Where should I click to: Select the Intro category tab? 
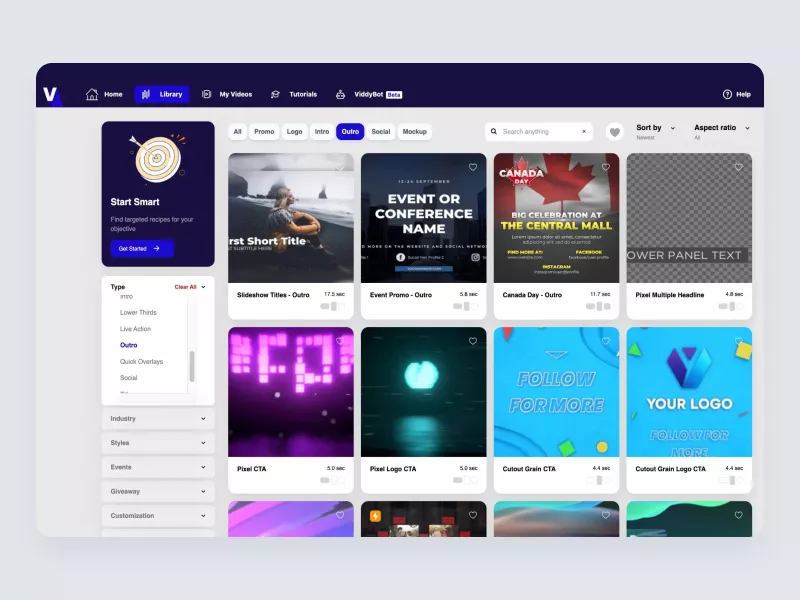click(x=322, y=132)
